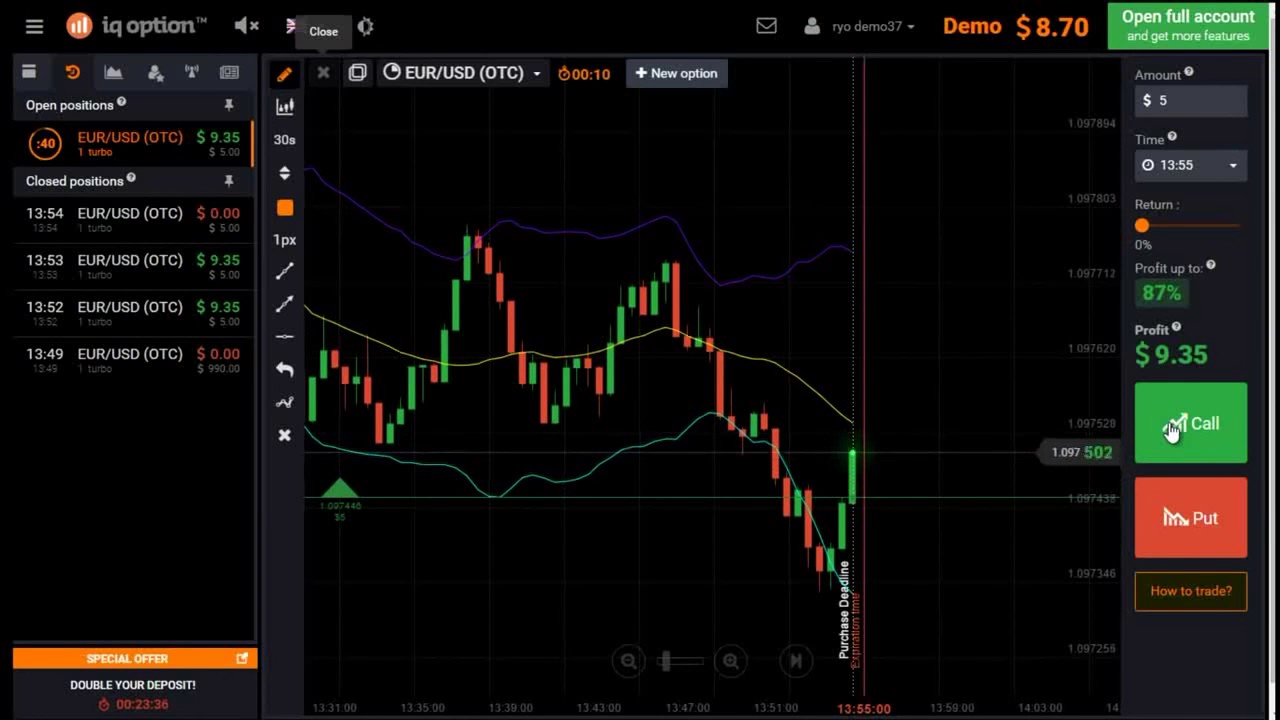This screenshot has width=1280, height=720.
Task: Open the messages envelope icon
Action: 766,26
